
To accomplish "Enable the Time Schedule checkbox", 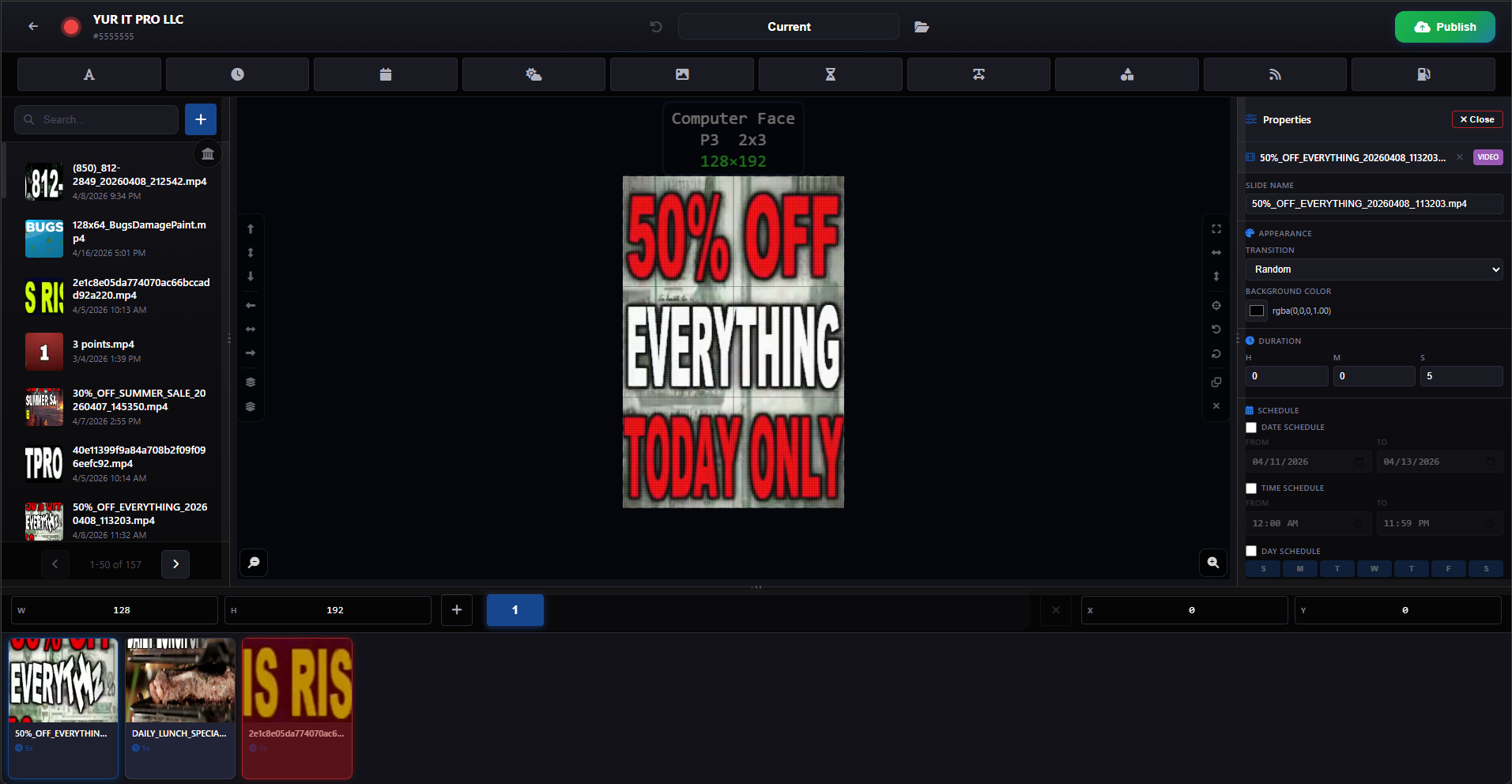I will [1251, 488].
